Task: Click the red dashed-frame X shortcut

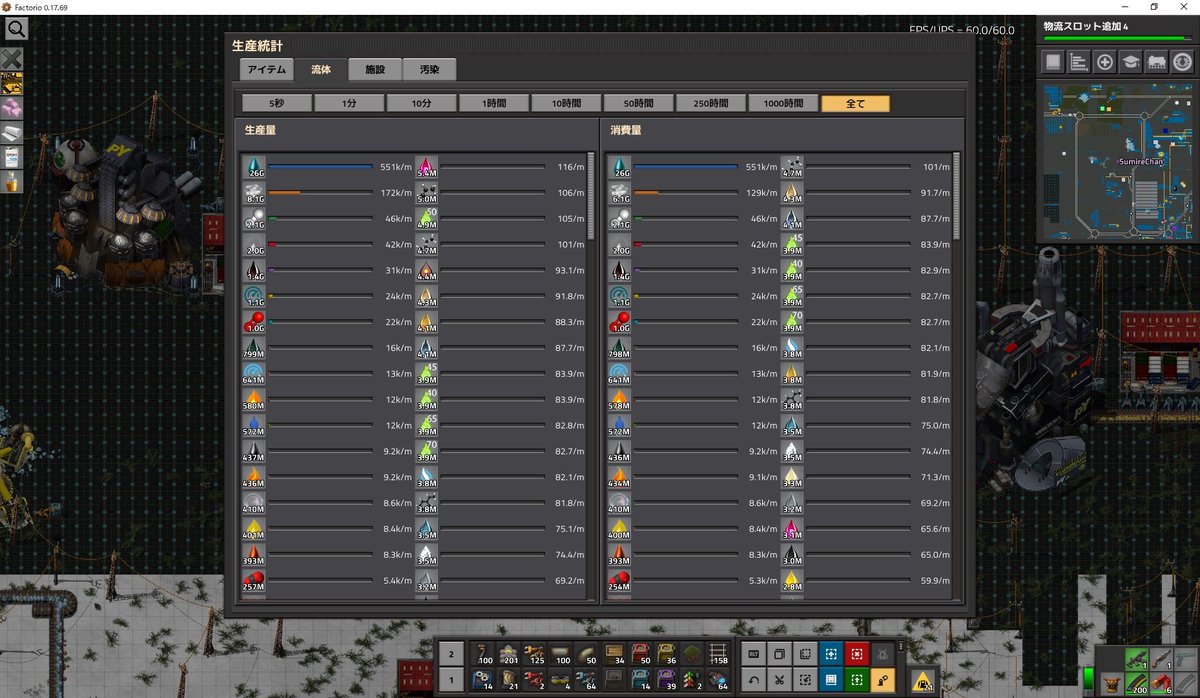Action: coord(856,655)
